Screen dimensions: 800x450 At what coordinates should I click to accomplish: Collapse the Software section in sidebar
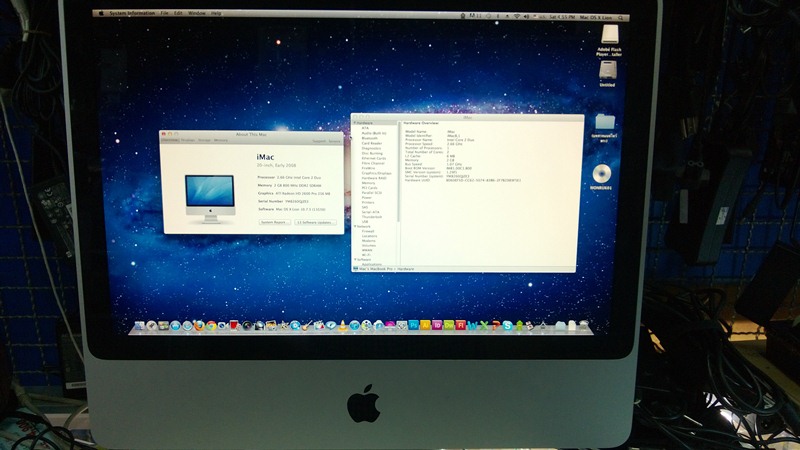coord(355,260)
